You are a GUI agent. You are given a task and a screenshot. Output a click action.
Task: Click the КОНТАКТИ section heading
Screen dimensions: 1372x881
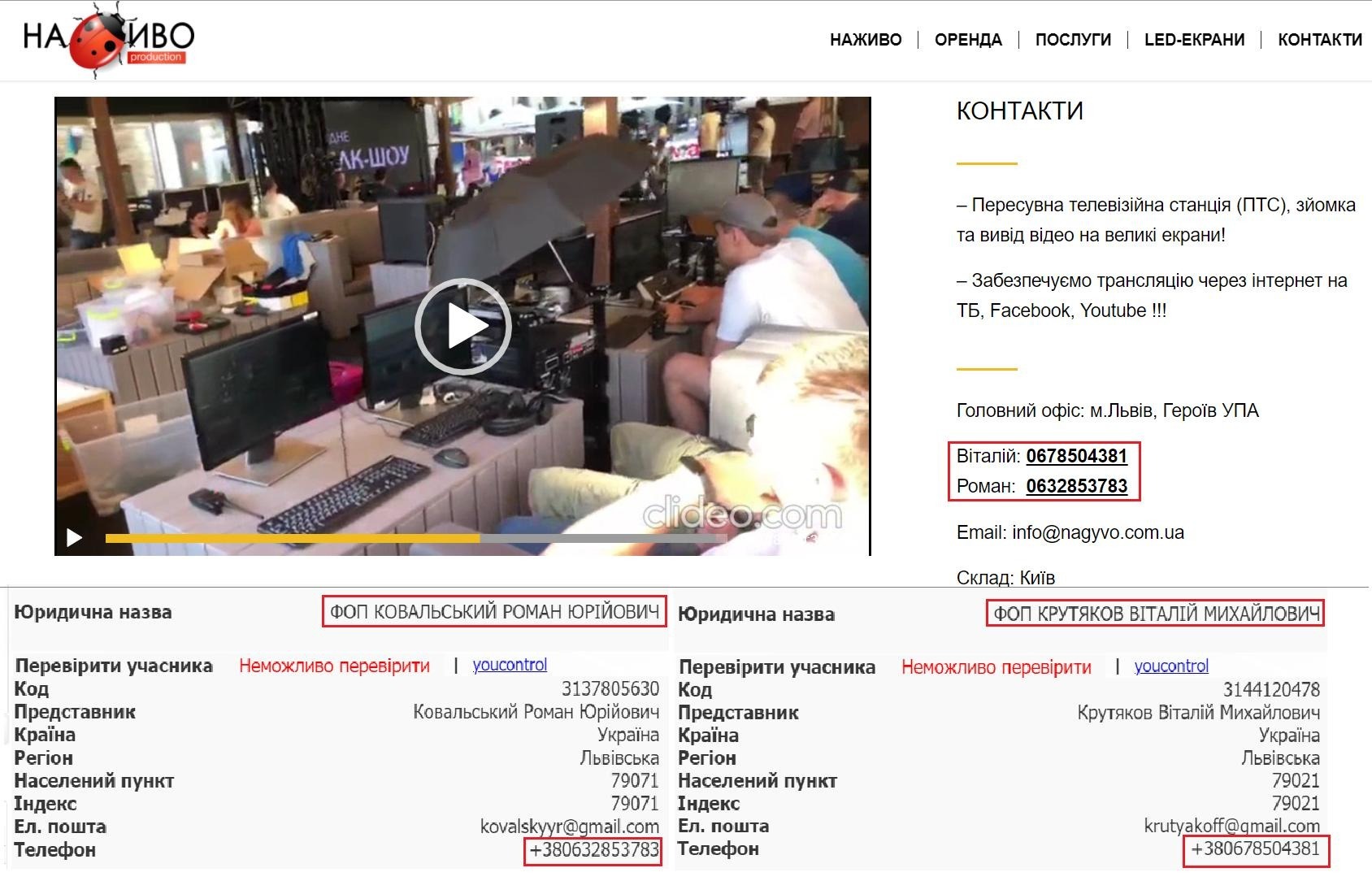tap(1019, 111)
